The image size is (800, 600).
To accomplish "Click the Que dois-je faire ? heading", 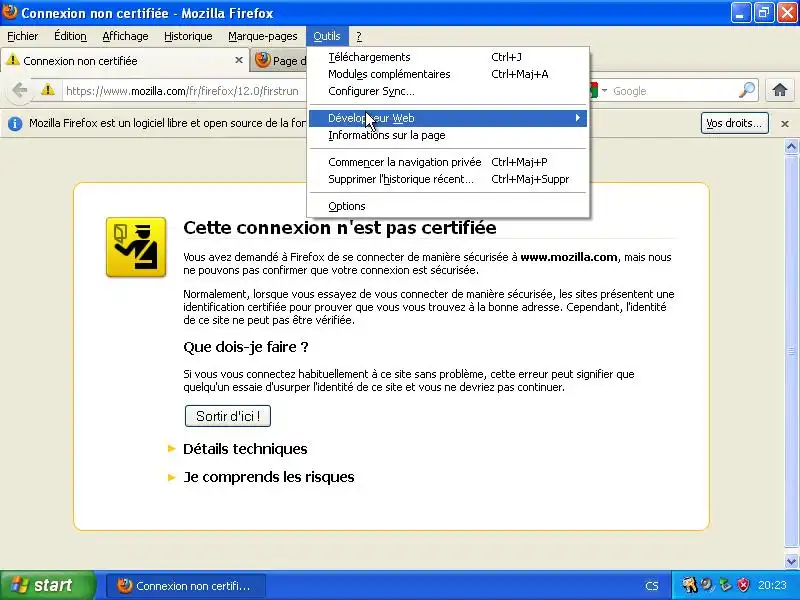I will click(245, 347).
